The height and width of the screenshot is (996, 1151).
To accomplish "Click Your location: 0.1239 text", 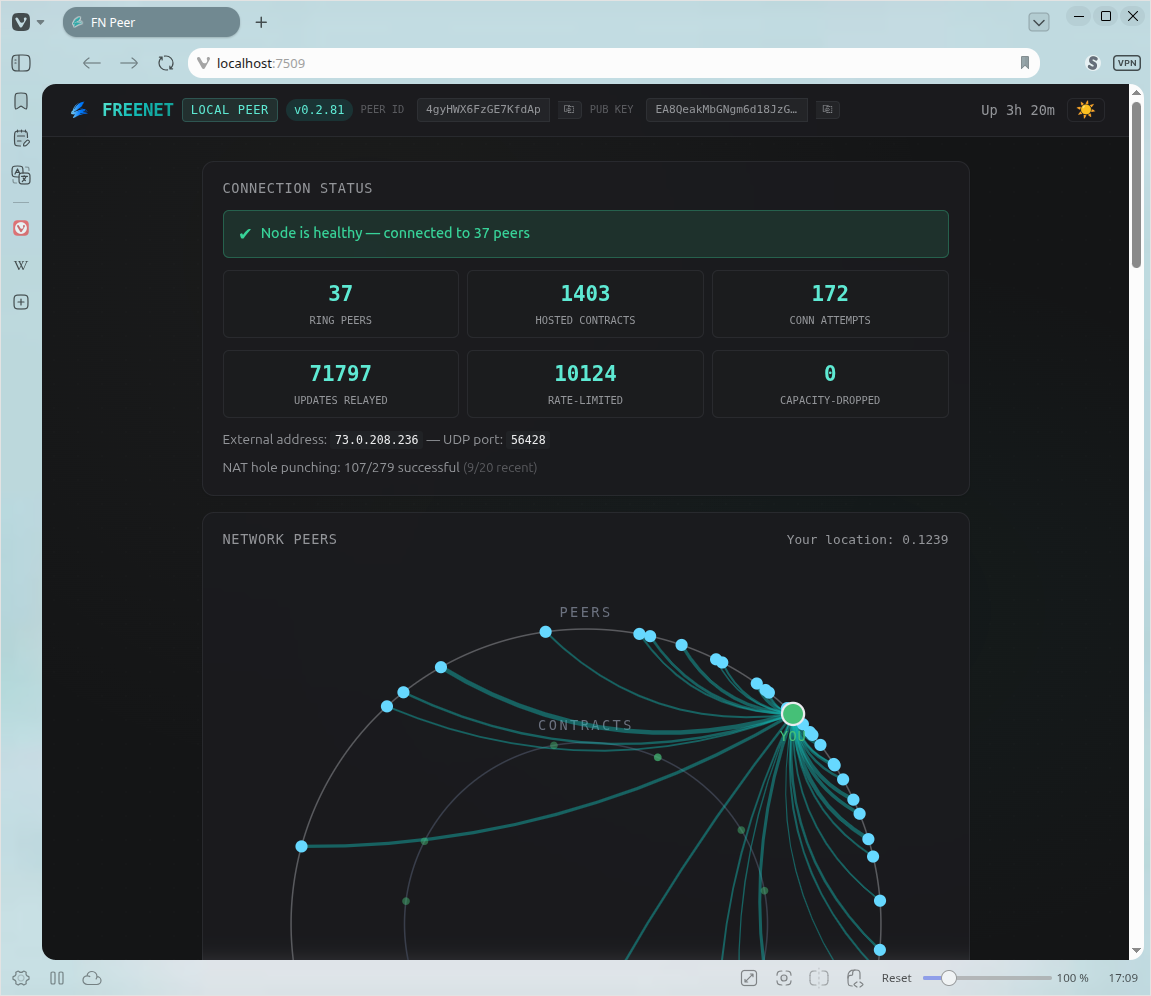I will (867, 539).
